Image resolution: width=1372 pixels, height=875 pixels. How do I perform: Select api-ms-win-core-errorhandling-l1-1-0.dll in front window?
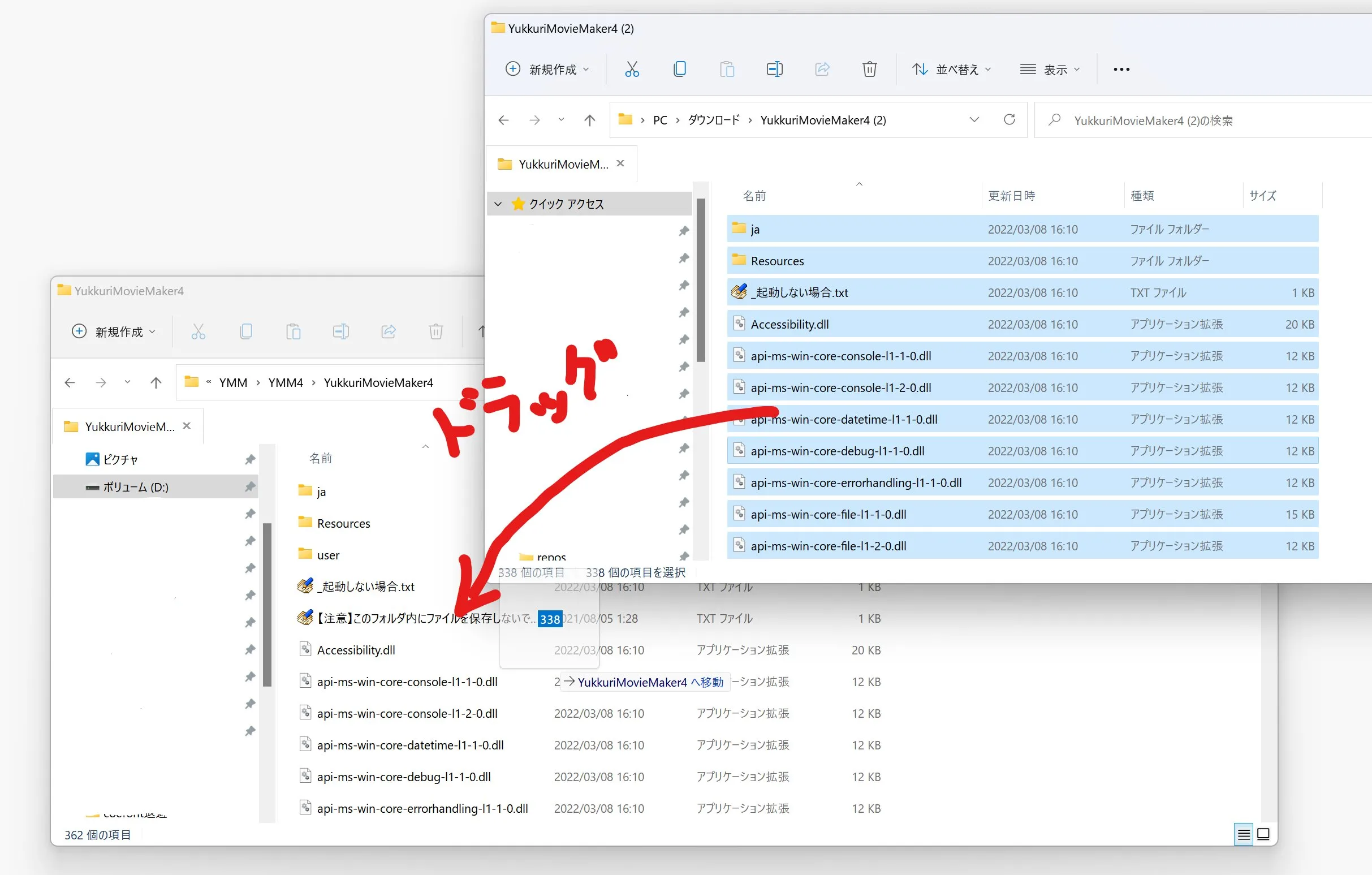click(x=1022, y=482)
